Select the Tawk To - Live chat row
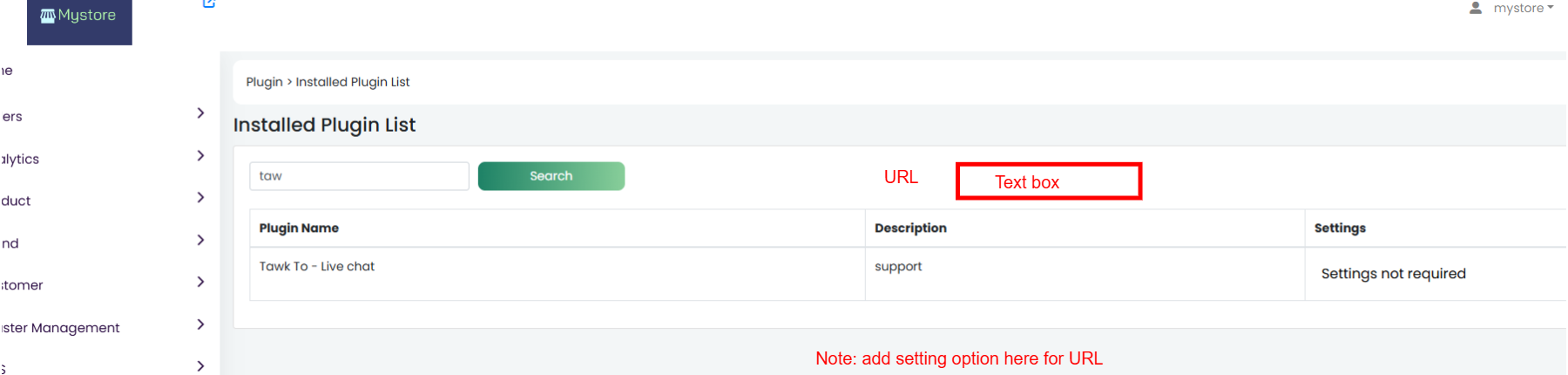 pos(908,274)
